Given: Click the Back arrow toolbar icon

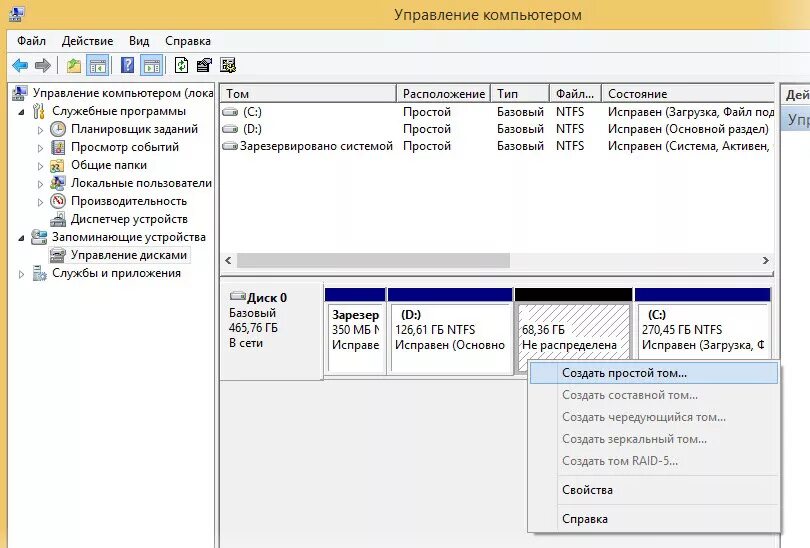Looking at the screenshot, I should click(x=20, y=66).
